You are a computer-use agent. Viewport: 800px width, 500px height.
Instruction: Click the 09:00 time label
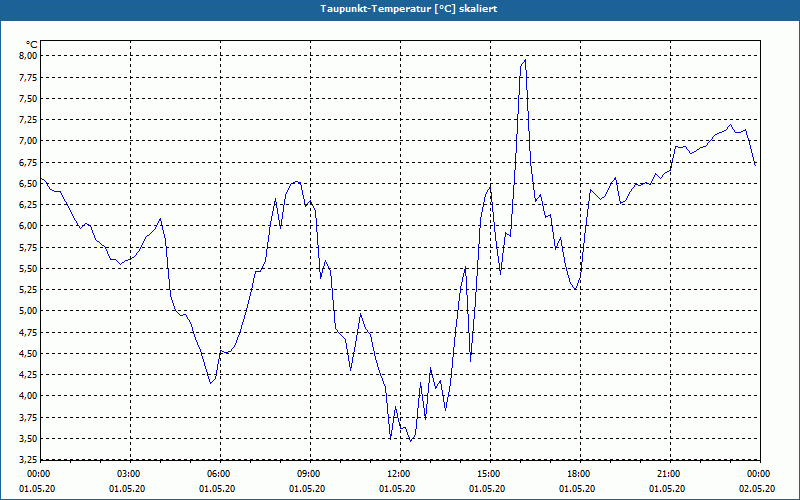(x=310, y=474)
